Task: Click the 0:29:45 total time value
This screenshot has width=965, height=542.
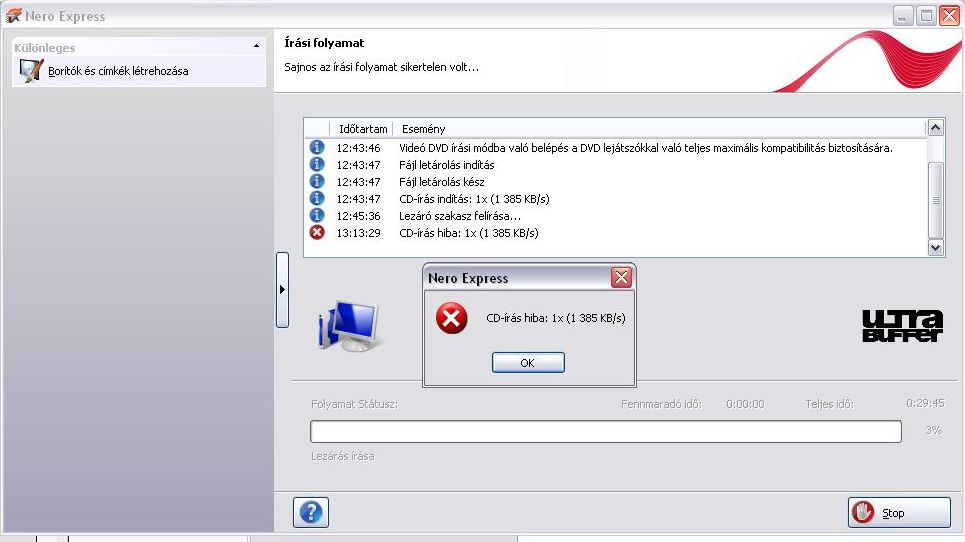Action: click(x=925, y=404)
